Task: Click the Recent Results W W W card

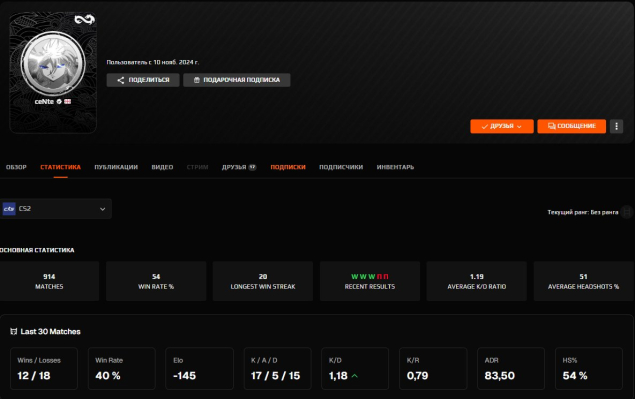Action: coord(370,281)
